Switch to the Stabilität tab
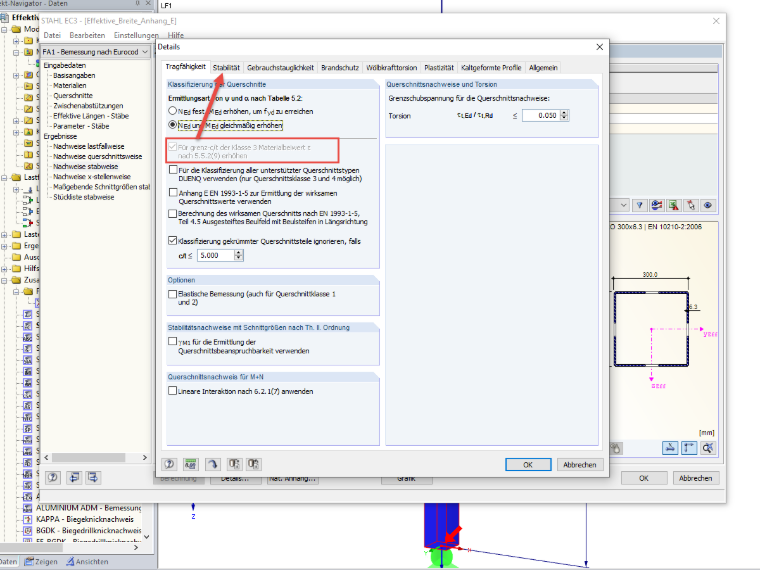The width and height of the screenshot is (760, 570). point(226,67)
